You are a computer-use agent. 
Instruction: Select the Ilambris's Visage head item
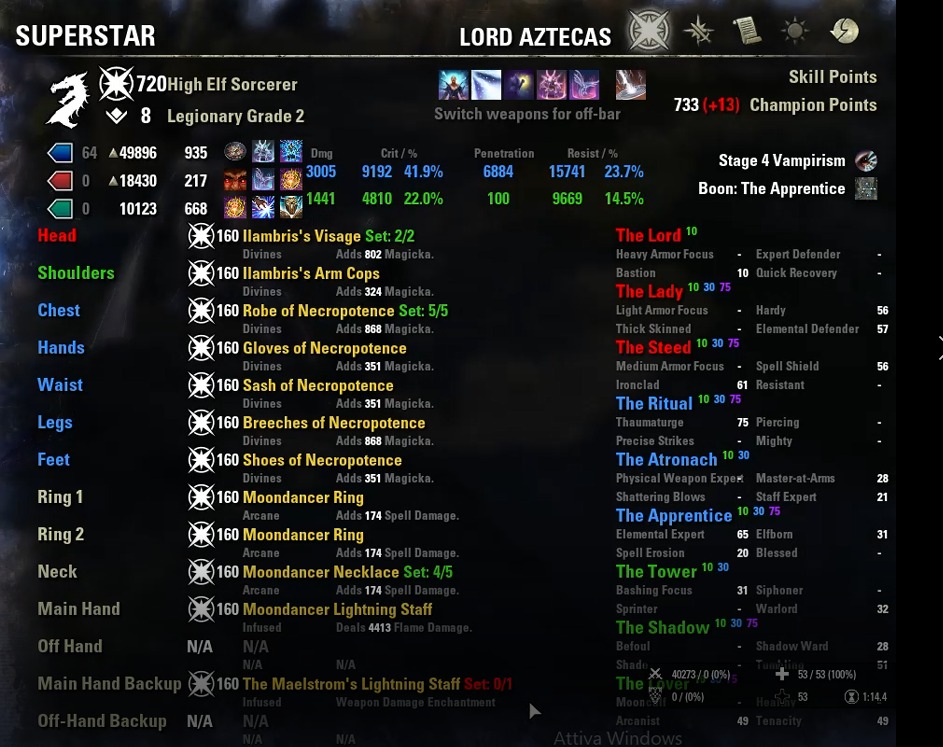click(301, 236)
